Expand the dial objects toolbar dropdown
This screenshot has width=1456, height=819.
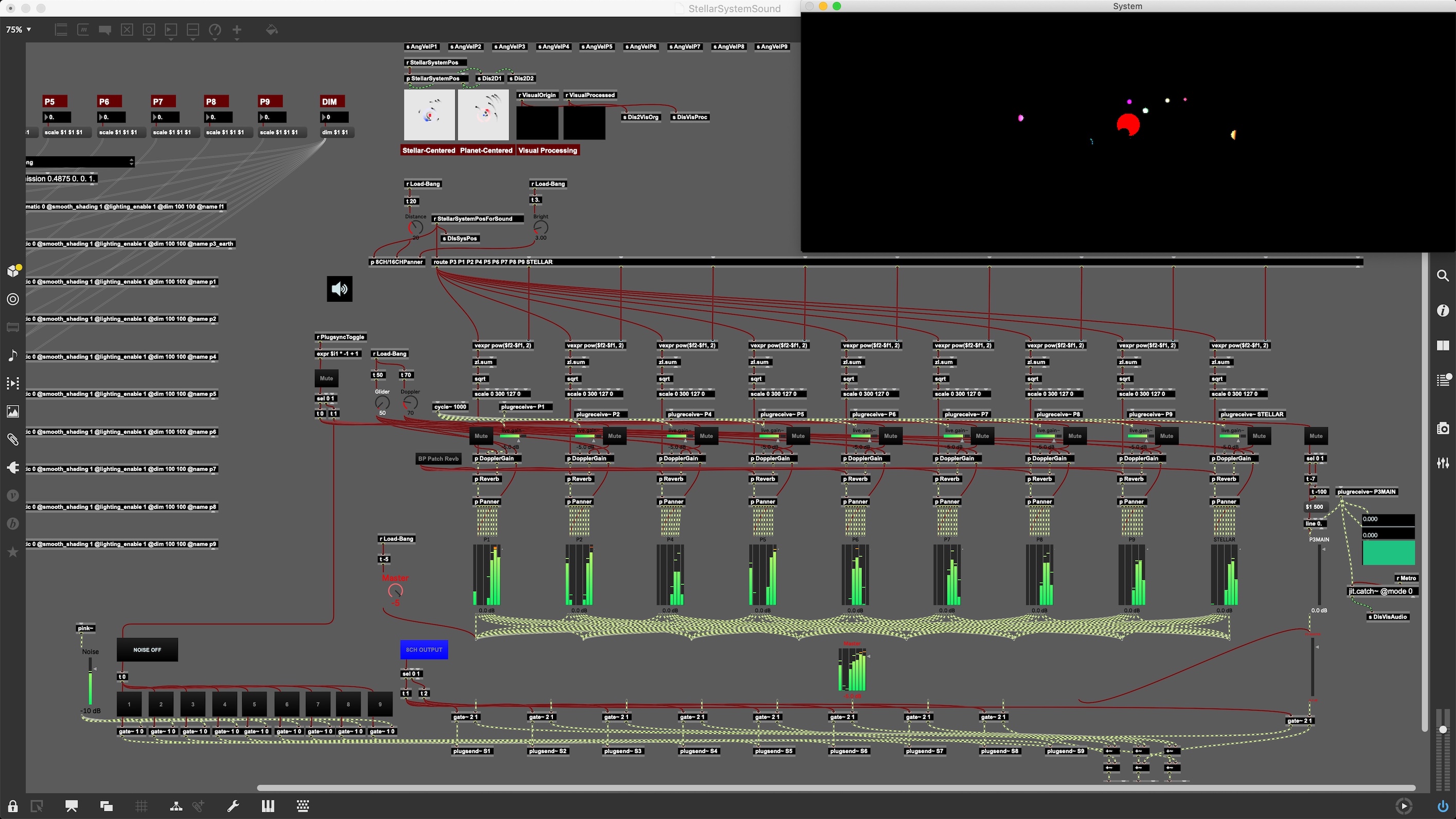tap(215, 30)
